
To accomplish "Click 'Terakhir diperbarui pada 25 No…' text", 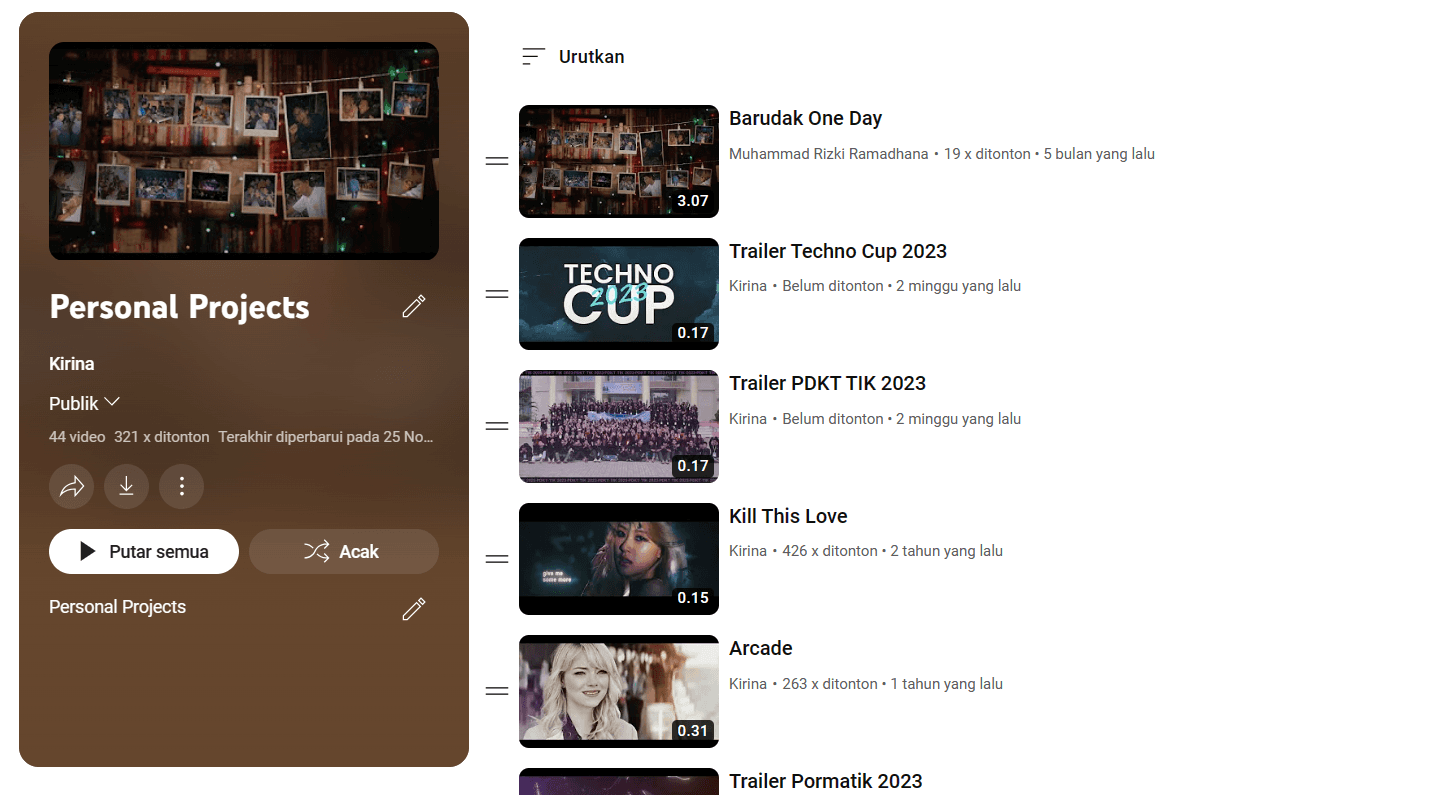I will 325,437.
